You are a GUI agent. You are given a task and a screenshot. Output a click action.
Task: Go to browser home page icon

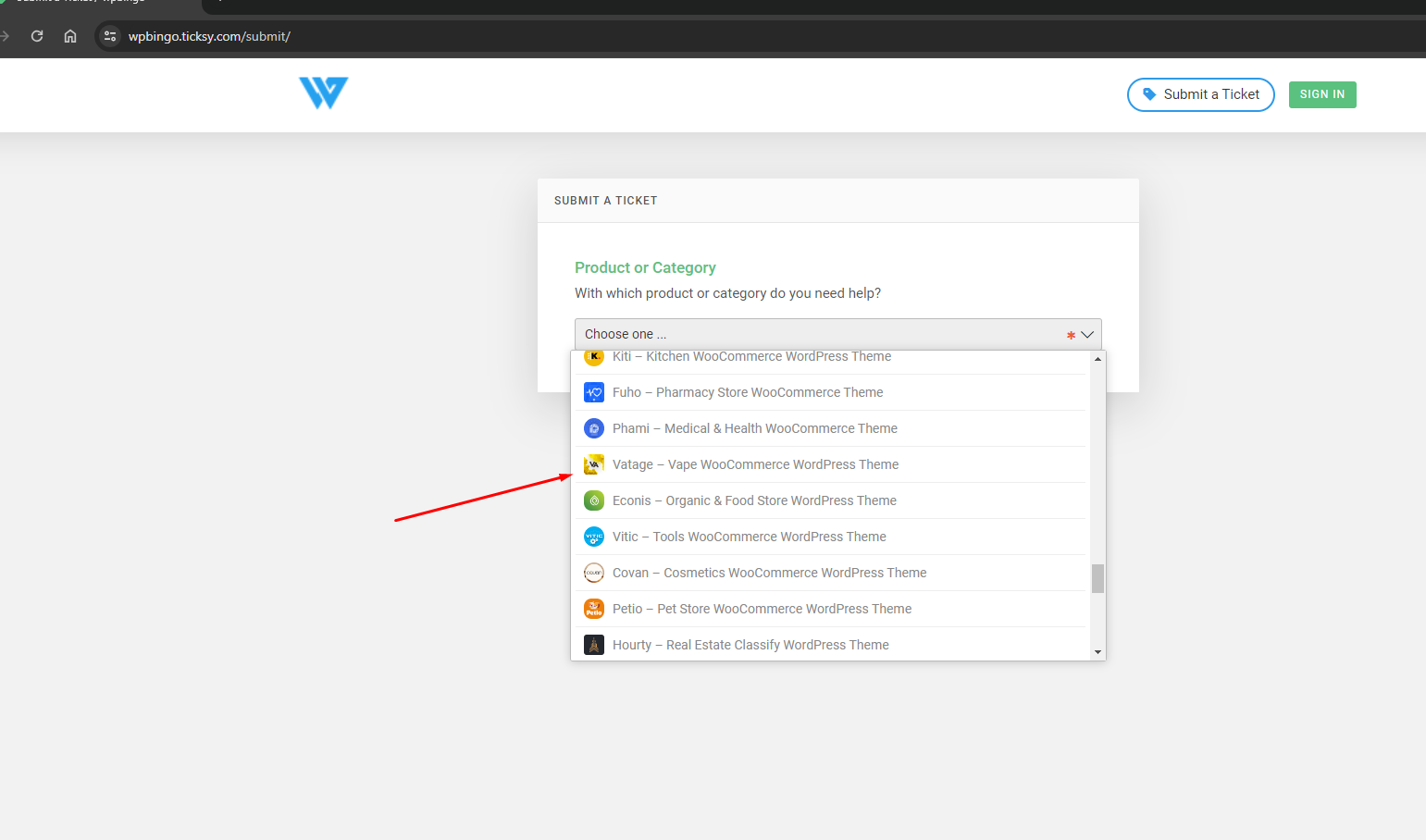[x=70, y=36]
